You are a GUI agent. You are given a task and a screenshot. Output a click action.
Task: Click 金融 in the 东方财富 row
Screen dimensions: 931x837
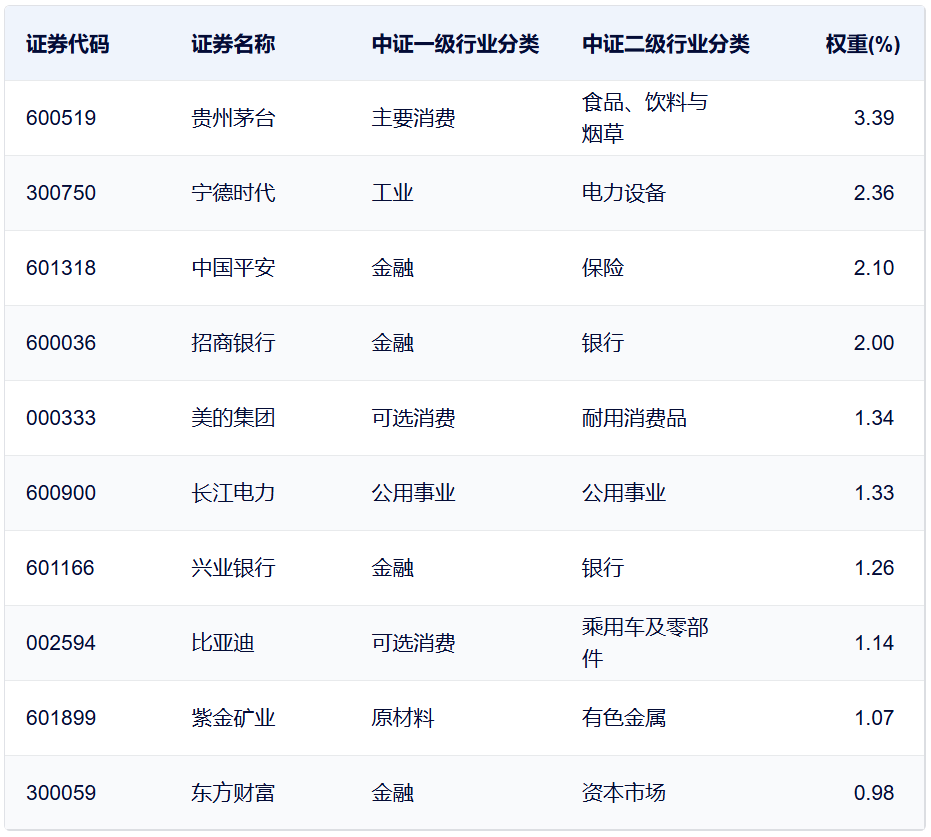392,793
